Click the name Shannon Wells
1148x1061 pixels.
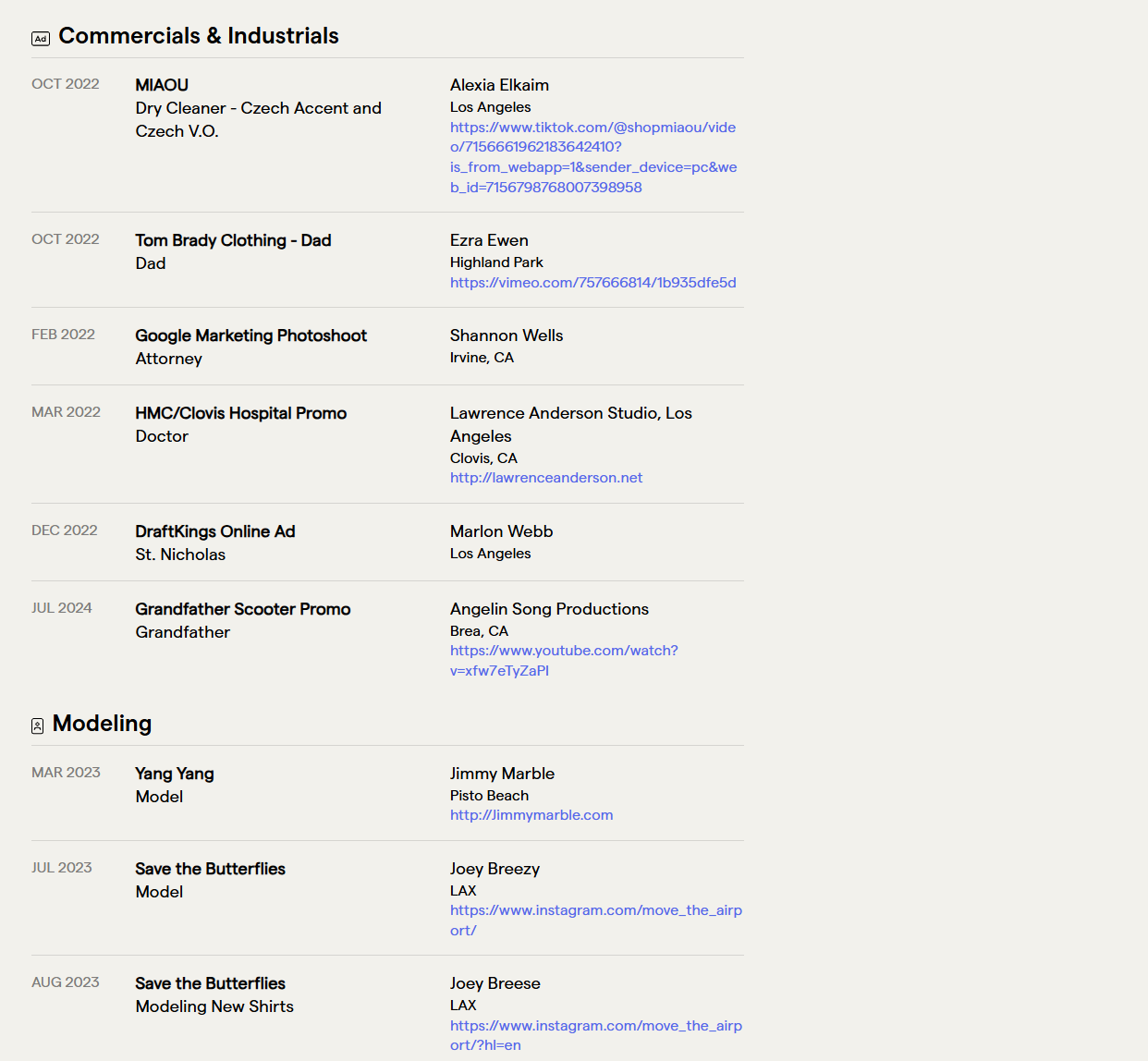(507, 335)
